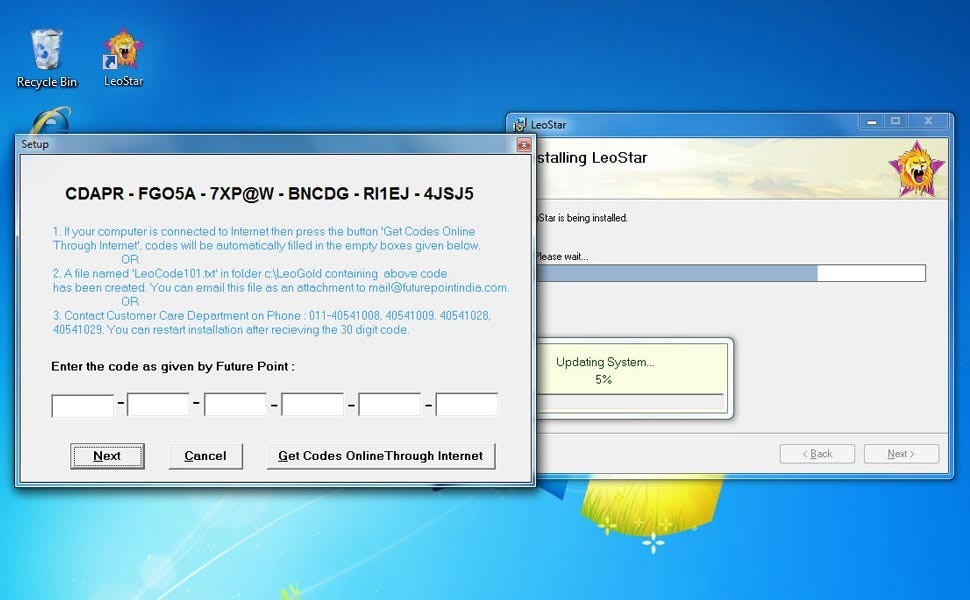Click the 'Updating System...' status text

coord(605,362)
